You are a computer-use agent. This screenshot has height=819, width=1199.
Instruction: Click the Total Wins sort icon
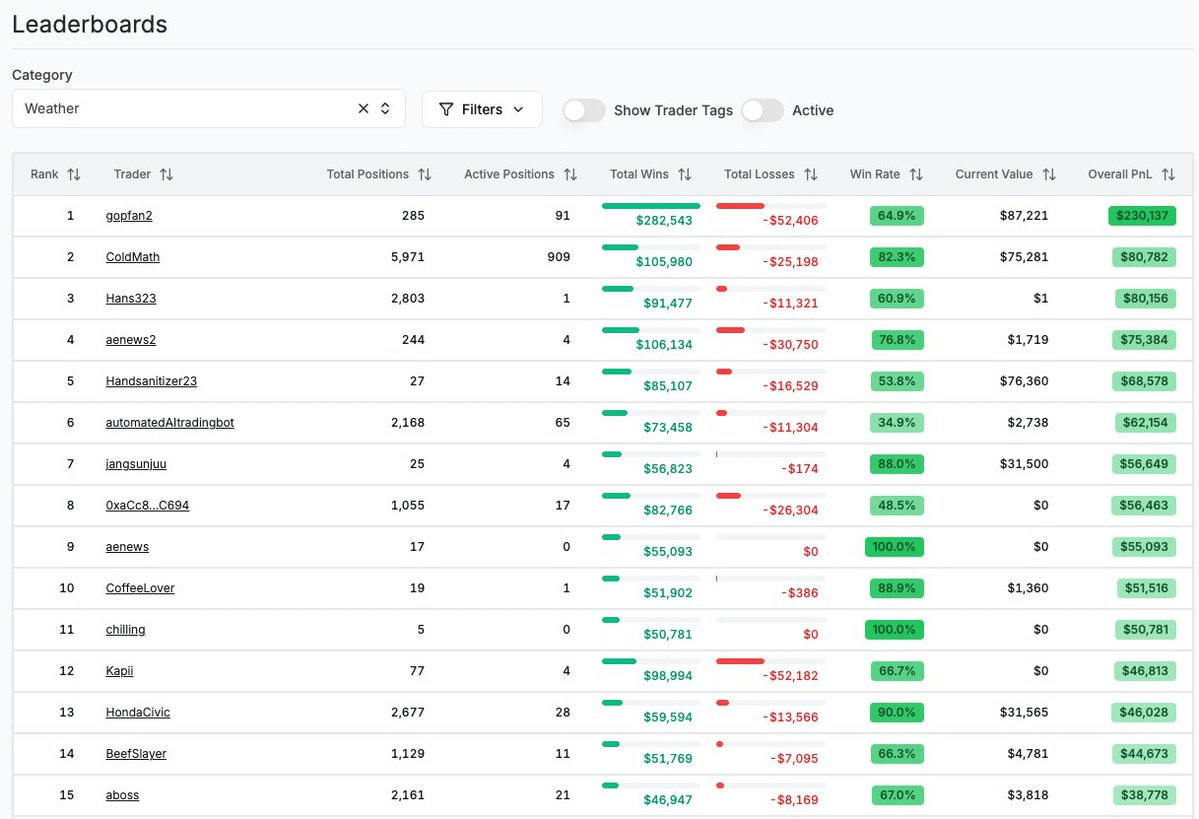(x=685, y=173)
